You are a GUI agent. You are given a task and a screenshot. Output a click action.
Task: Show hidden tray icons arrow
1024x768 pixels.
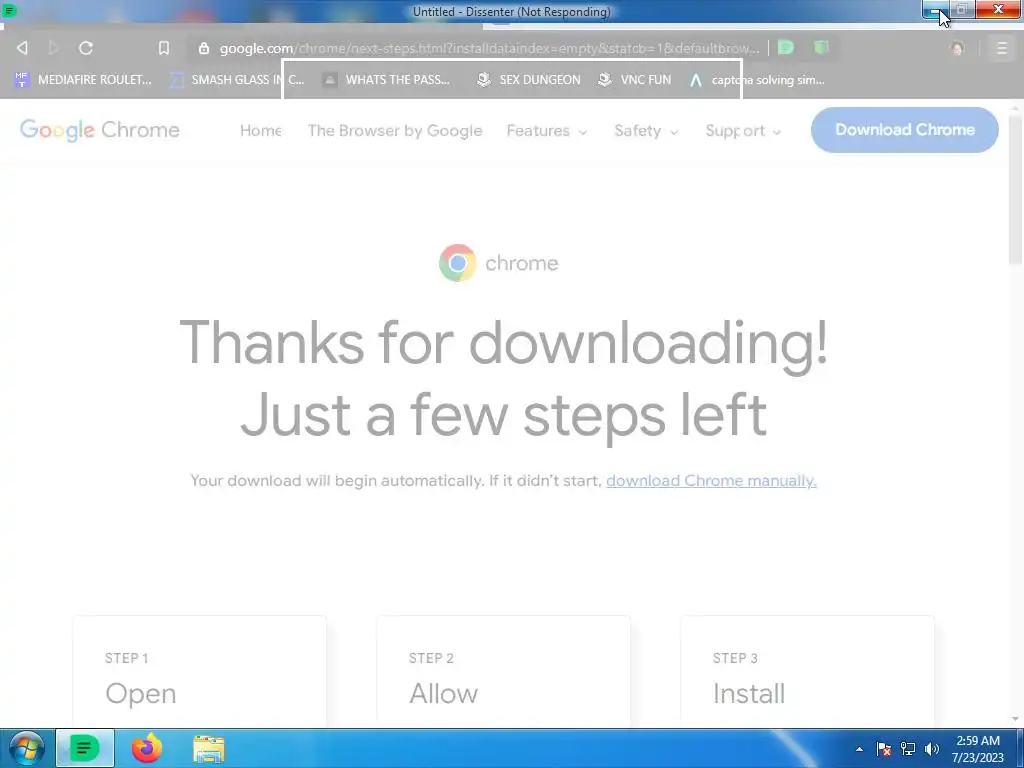tap(859, 749)
